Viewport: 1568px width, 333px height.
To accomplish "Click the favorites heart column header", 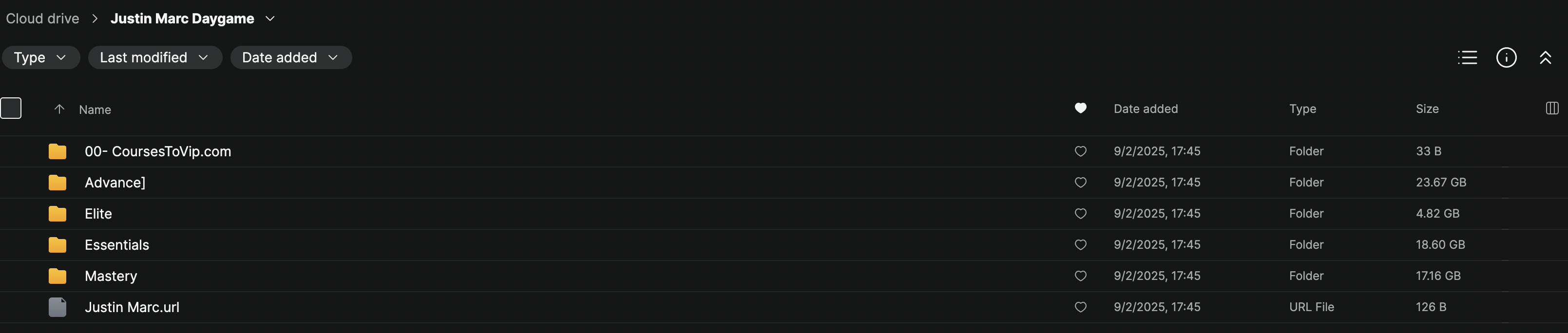I will point(1080,108).
